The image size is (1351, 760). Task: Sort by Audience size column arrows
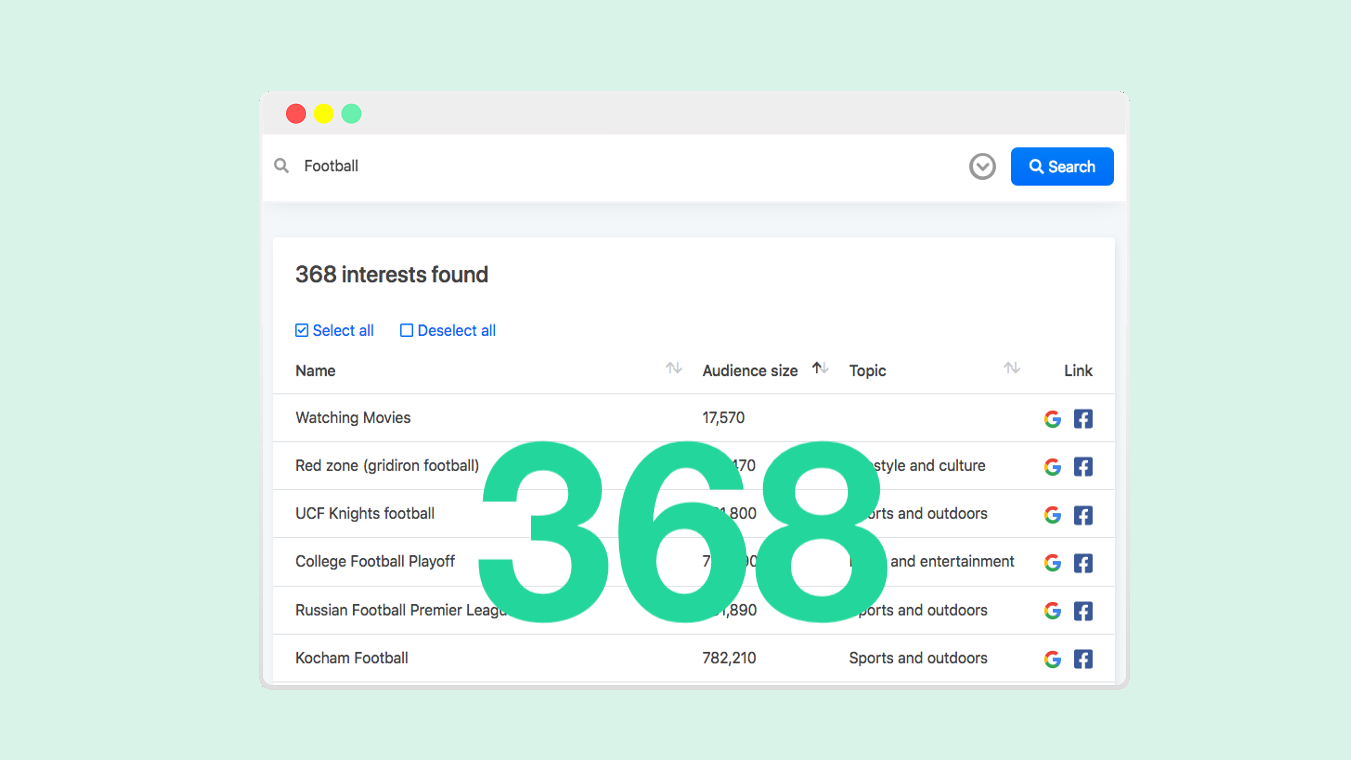[821, 369]
